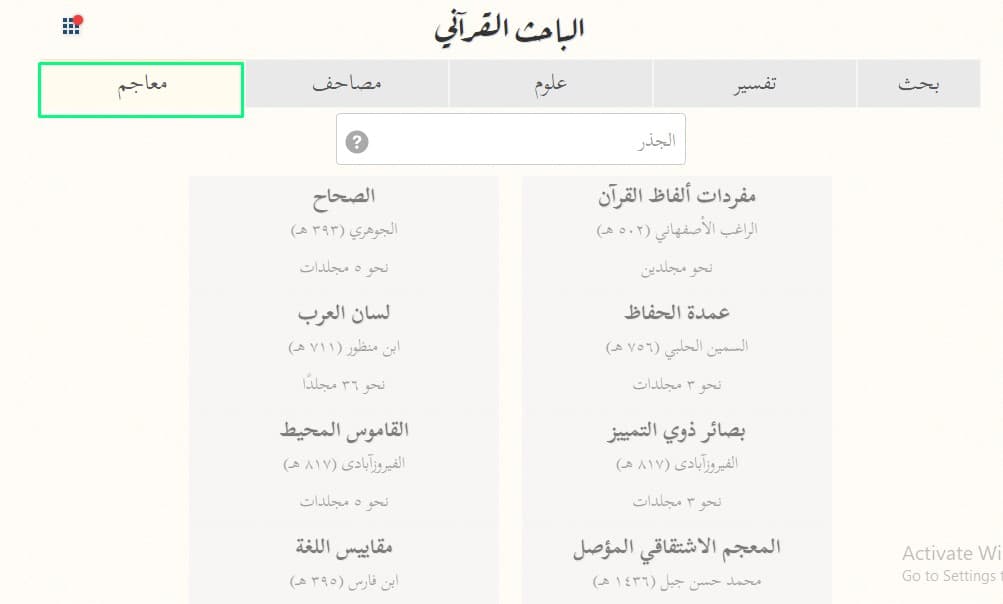Click author line ابن فارس (٣٩٥ هـ)
Image resolution: width=1003 pixels, height=604 pixels.
[344, 582]
